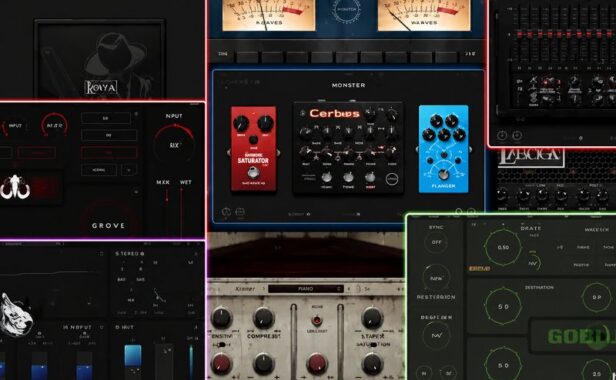
Task: Click the Compress knob in the Kramer plugin
Action: click(264, 318)
